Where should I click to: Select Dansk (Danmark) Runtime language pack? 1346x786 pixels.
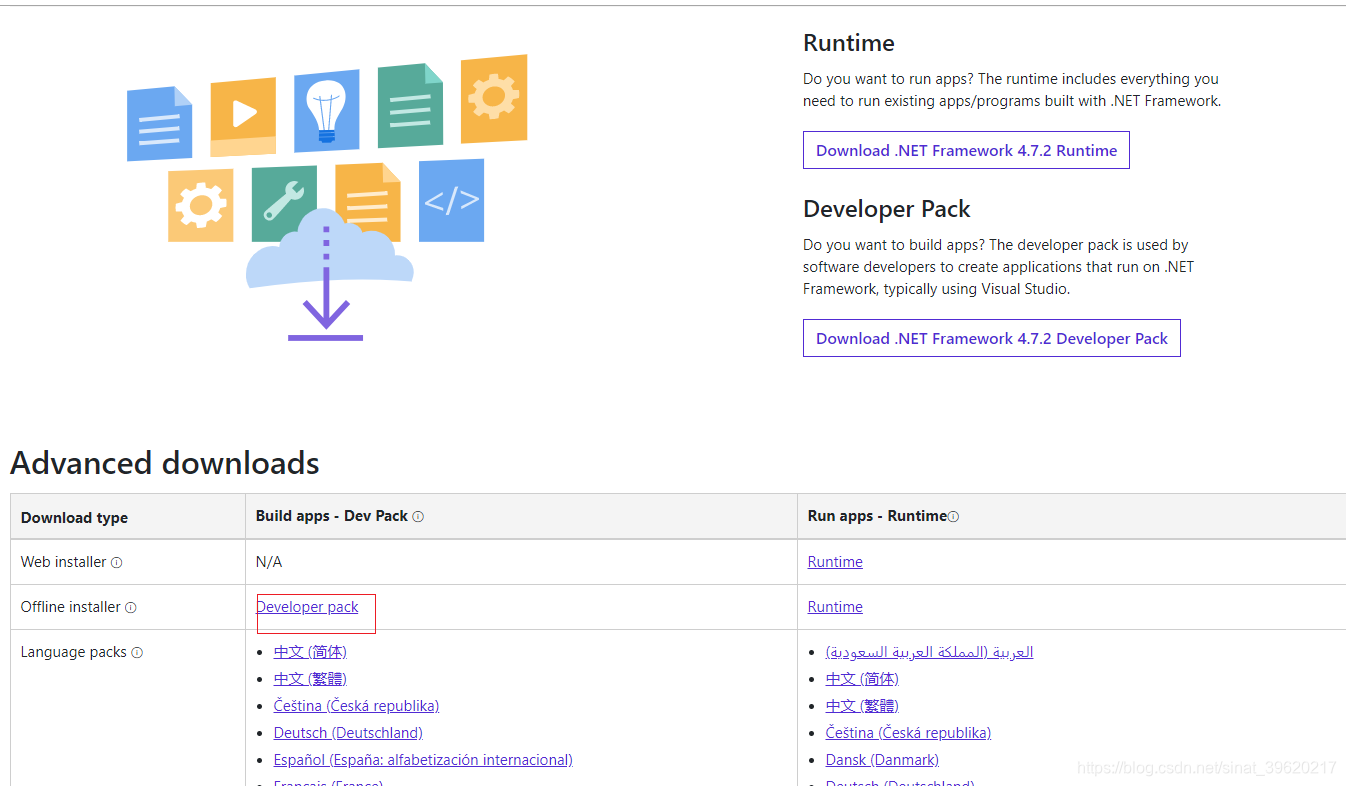(x=882, y=760)
